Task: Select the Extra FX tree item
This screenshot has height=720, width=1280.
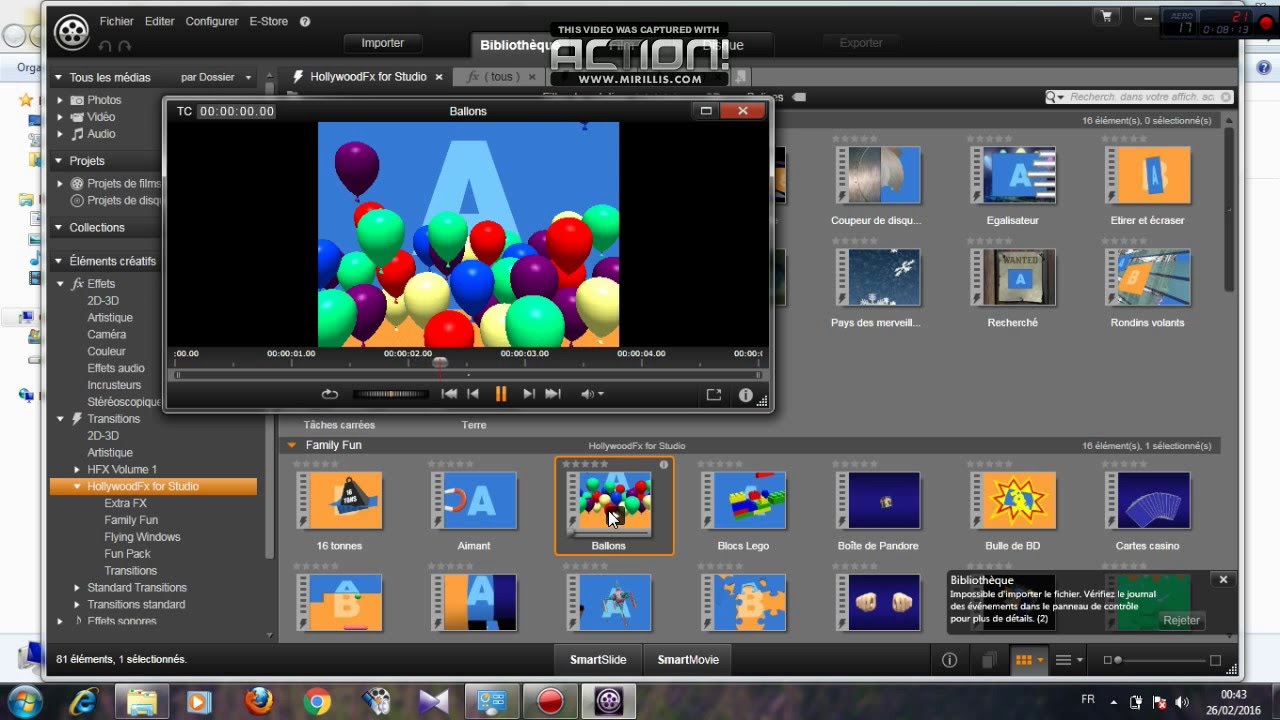Action: pos(125,503)
